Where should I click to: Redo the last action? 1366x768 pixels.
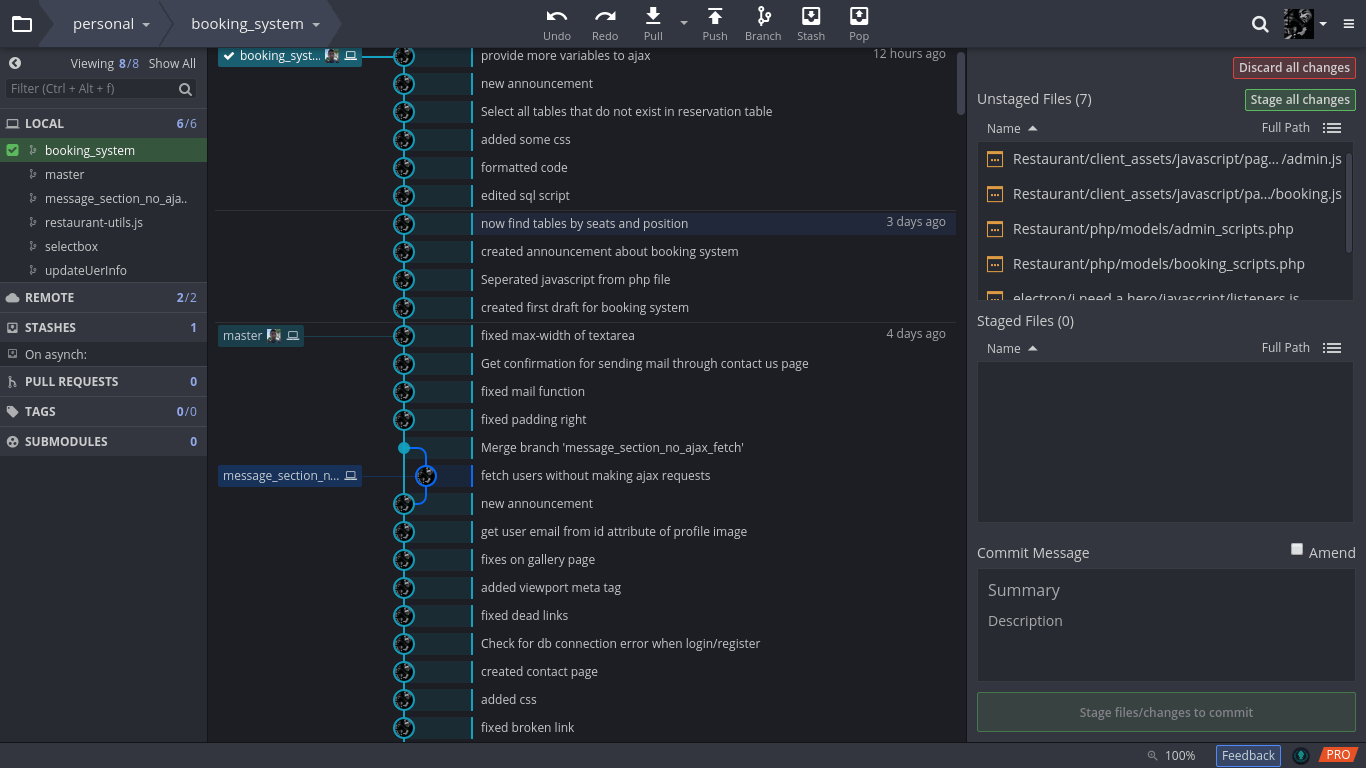click(x=604, y=22)
